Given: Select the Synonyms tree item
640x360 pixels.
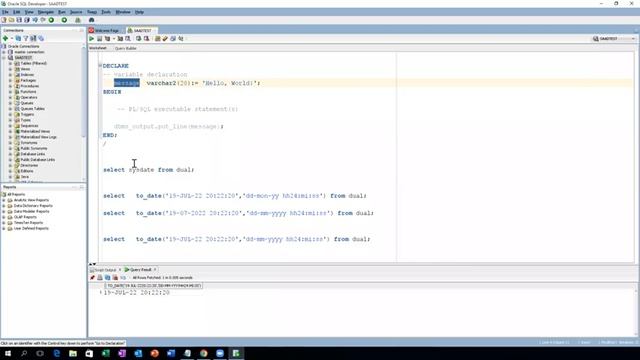Looking at the screenshot, I should [29, 143].
